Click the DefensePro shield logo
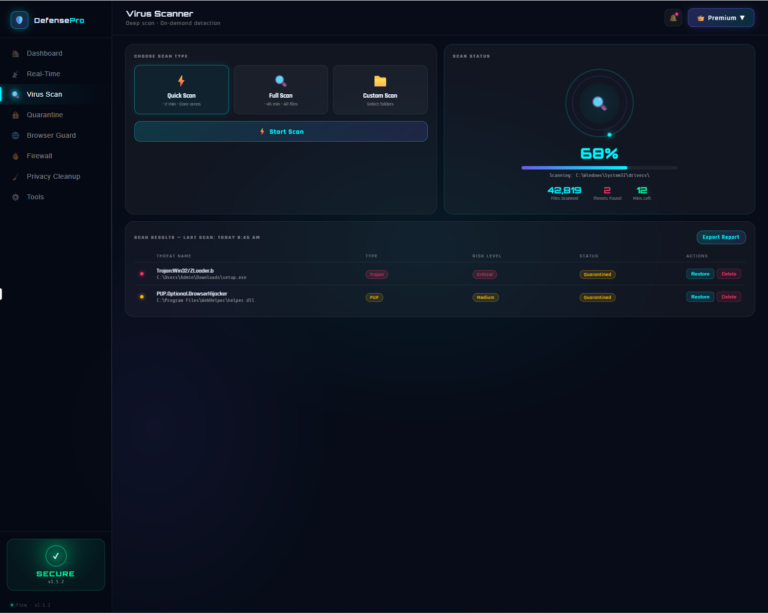 (x=19, y=20)
